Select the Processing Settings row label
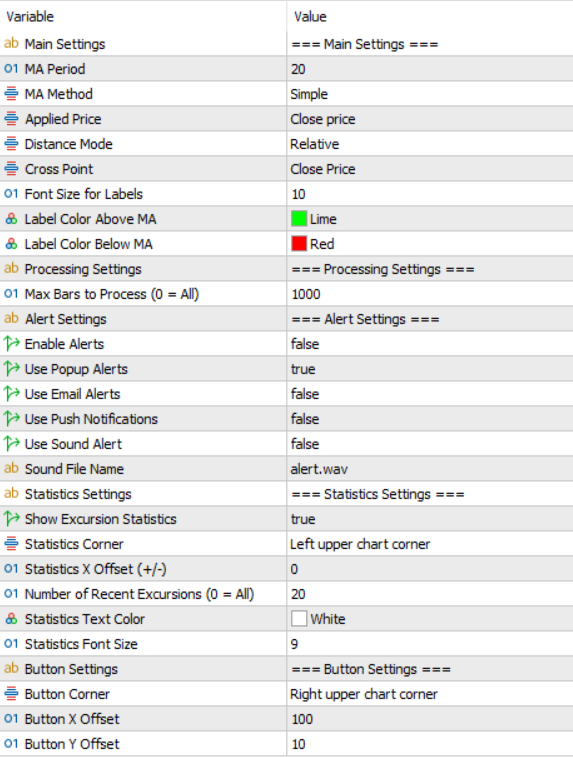The image size is (573, 757). click(x=83, y=269)
